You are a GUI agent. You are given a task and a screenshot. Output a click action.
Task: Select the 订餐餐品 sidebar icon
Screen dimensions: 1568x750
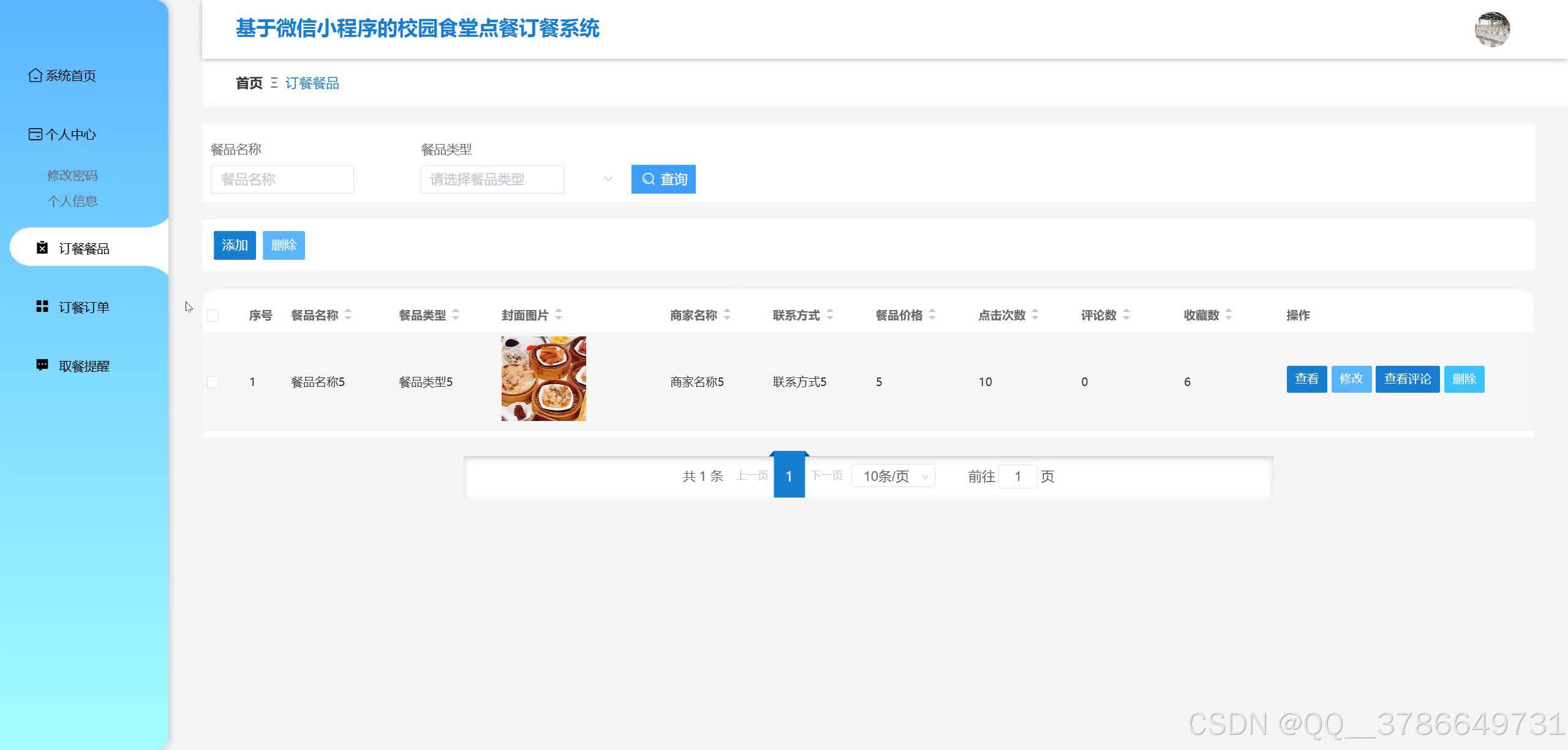tap(40, 247)
